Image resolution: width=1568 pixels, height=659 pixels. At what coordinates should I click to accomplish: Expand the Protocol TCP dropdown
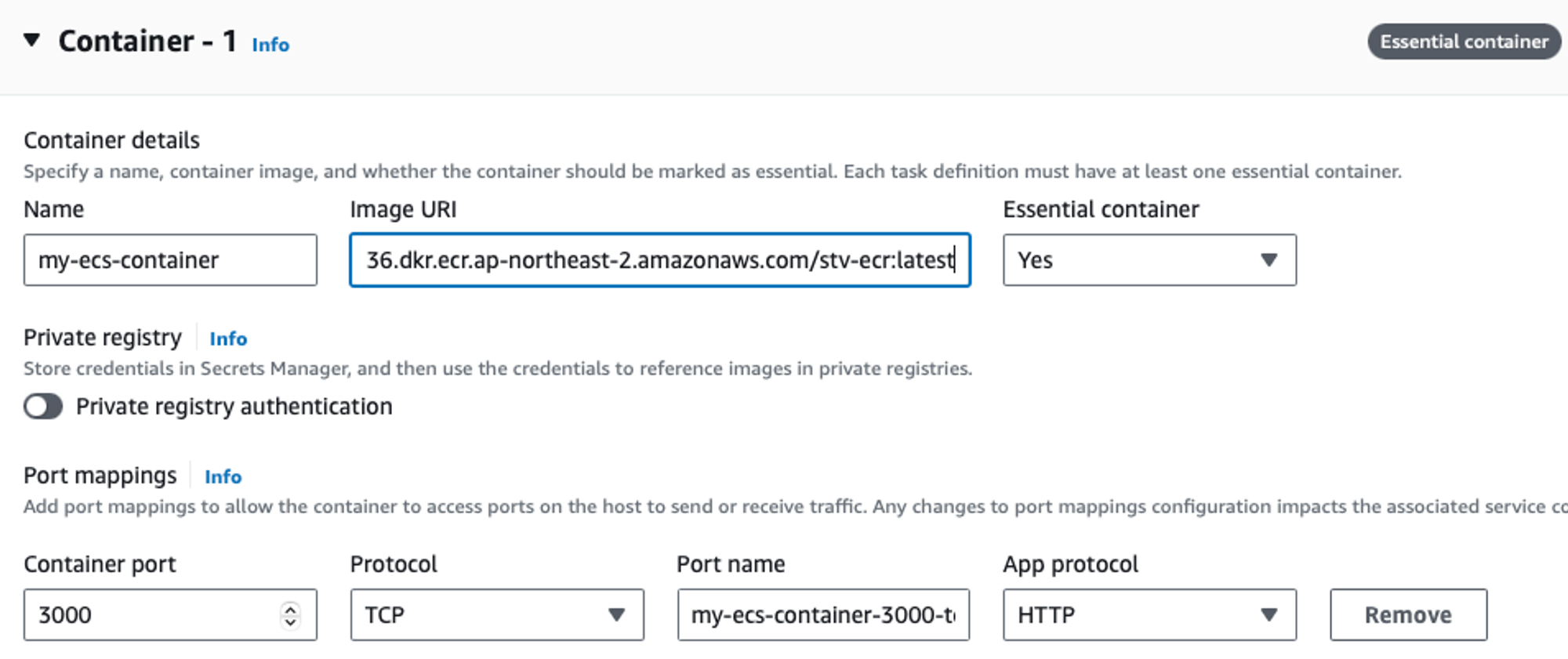point(497,615)
